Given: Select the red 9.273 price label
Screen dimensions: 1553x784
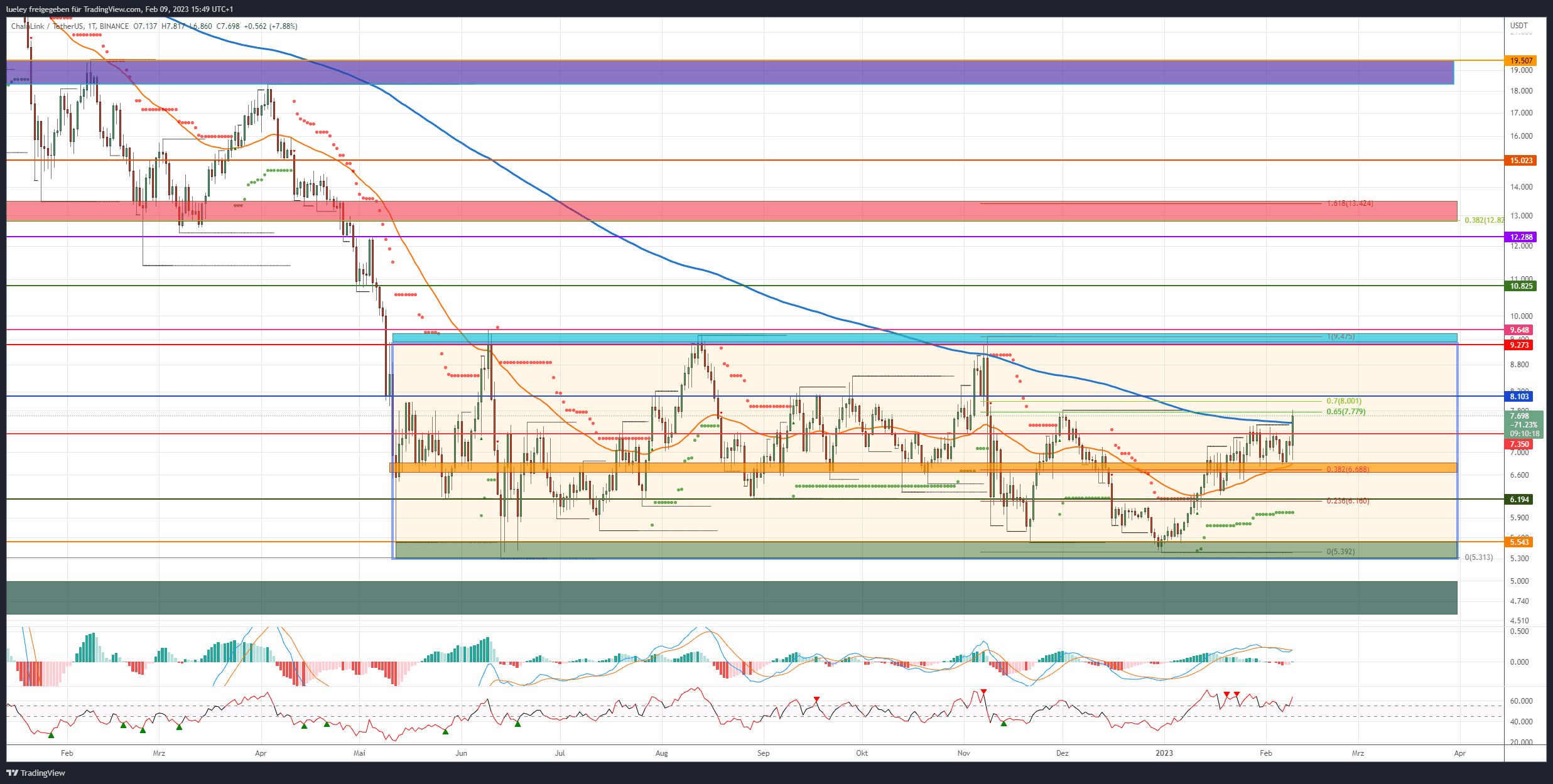Looking at the screenshot, I should [1520, 345].
